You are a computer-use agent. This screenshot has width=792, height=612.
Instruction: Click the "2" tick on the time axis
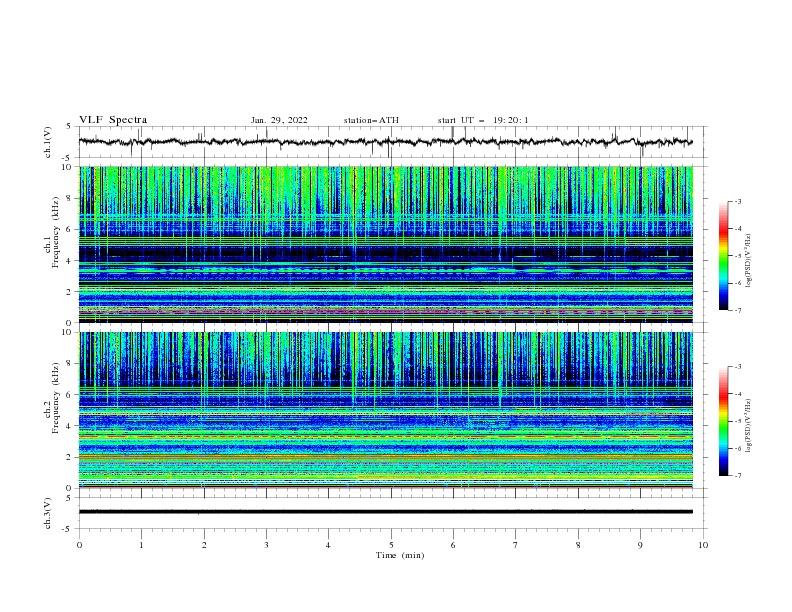204,545
